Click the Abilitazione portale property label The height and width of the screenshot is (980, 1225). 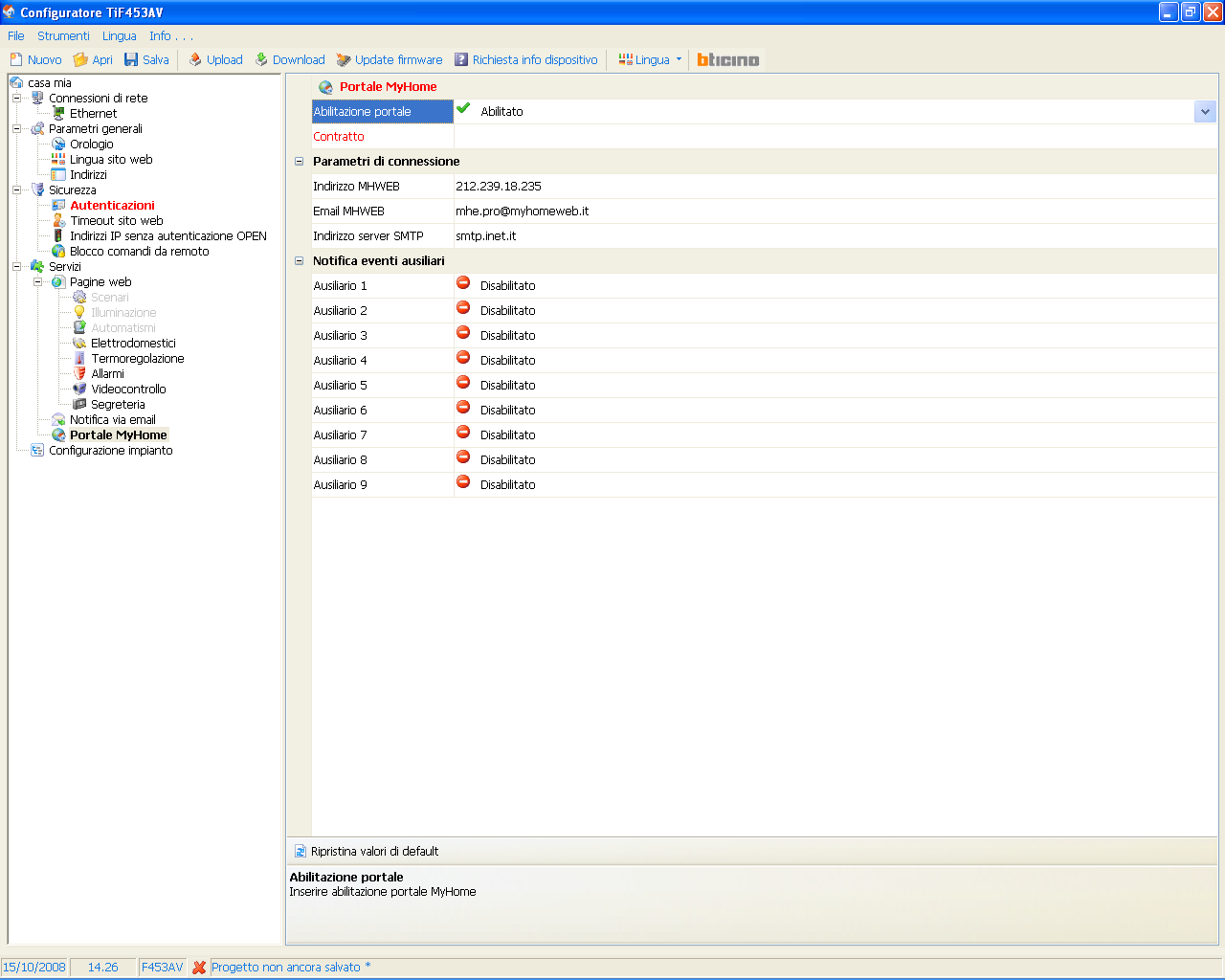click(382, 112)
